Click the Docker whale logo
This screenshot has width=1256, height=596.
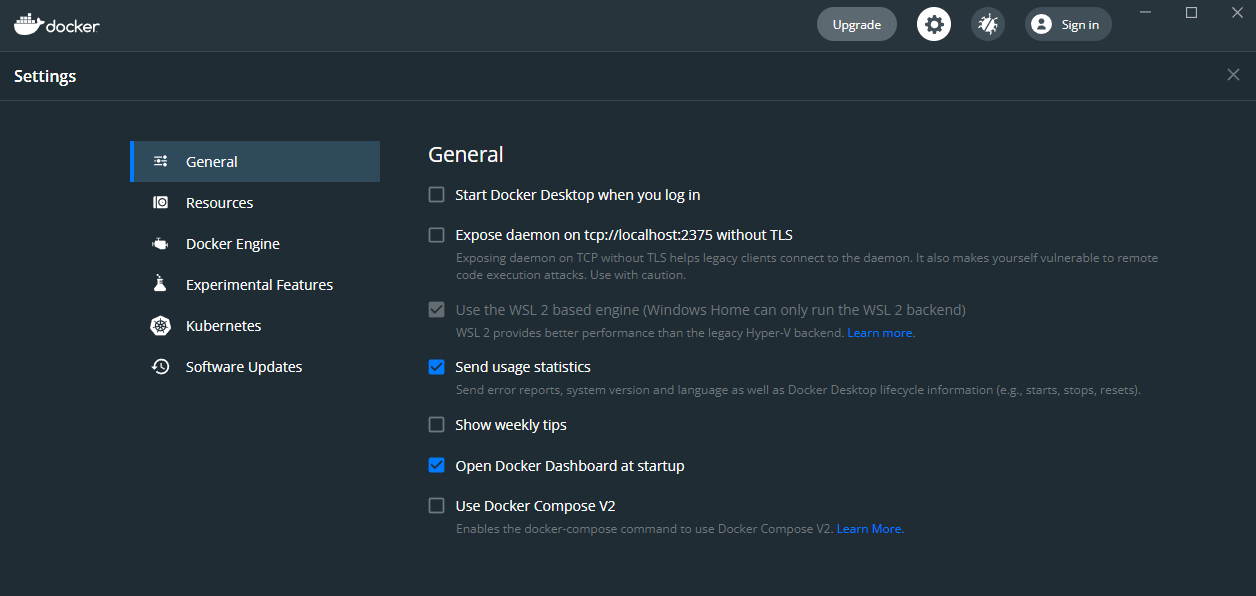tap(57, 24)
